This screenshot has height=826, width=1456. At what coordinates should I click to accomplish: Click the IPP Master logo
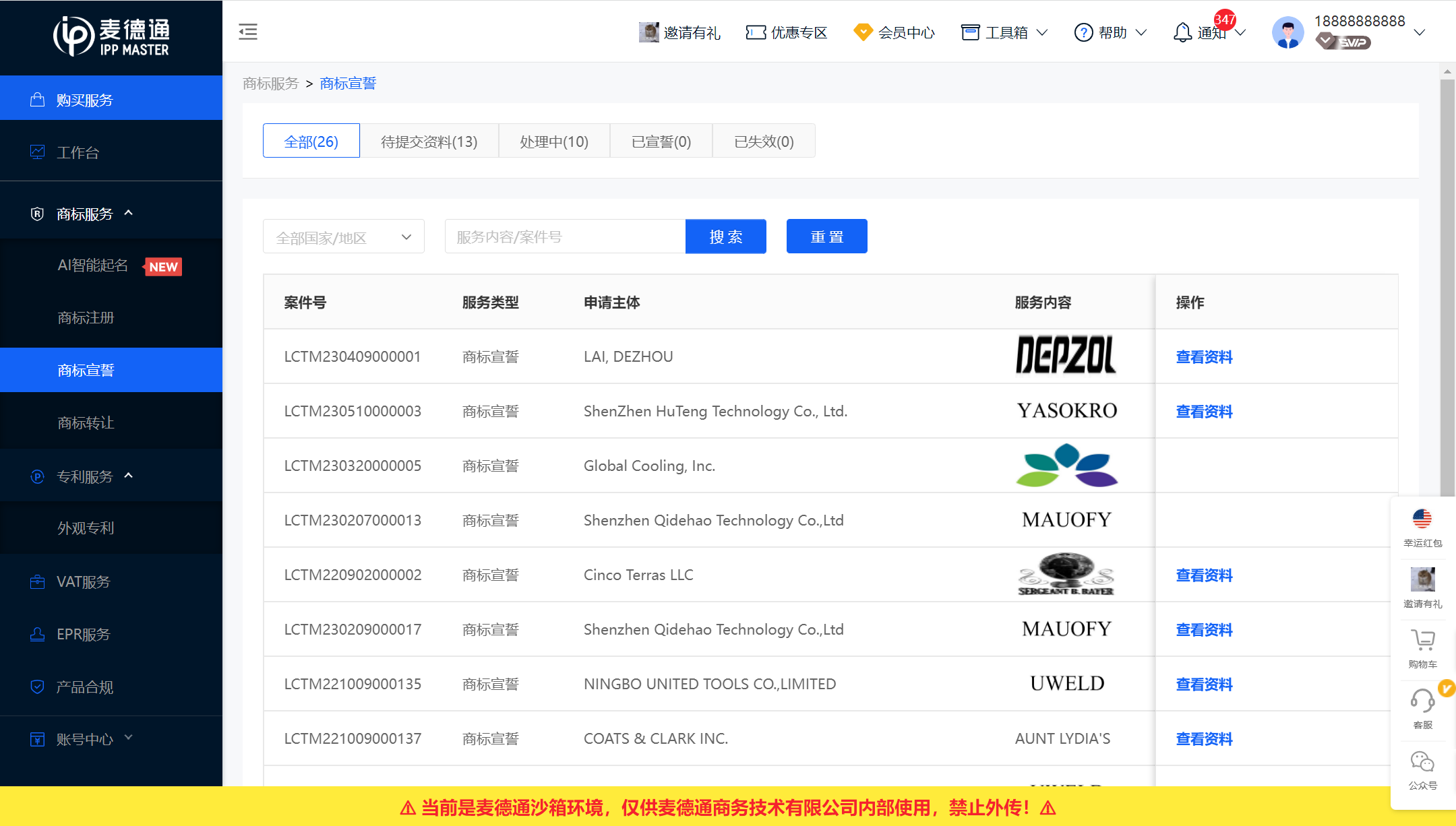coord(112,37)
